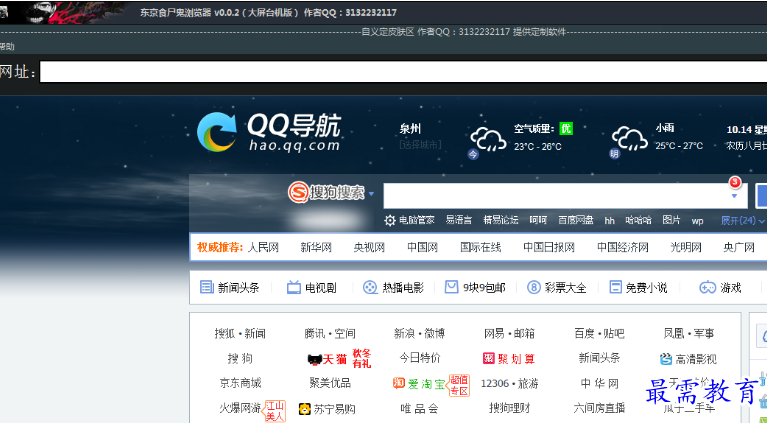The height and width of the screenshot is (423, 767).
Task: Click tomorrow's rain cloud weather icon
Action: point(630,139)
